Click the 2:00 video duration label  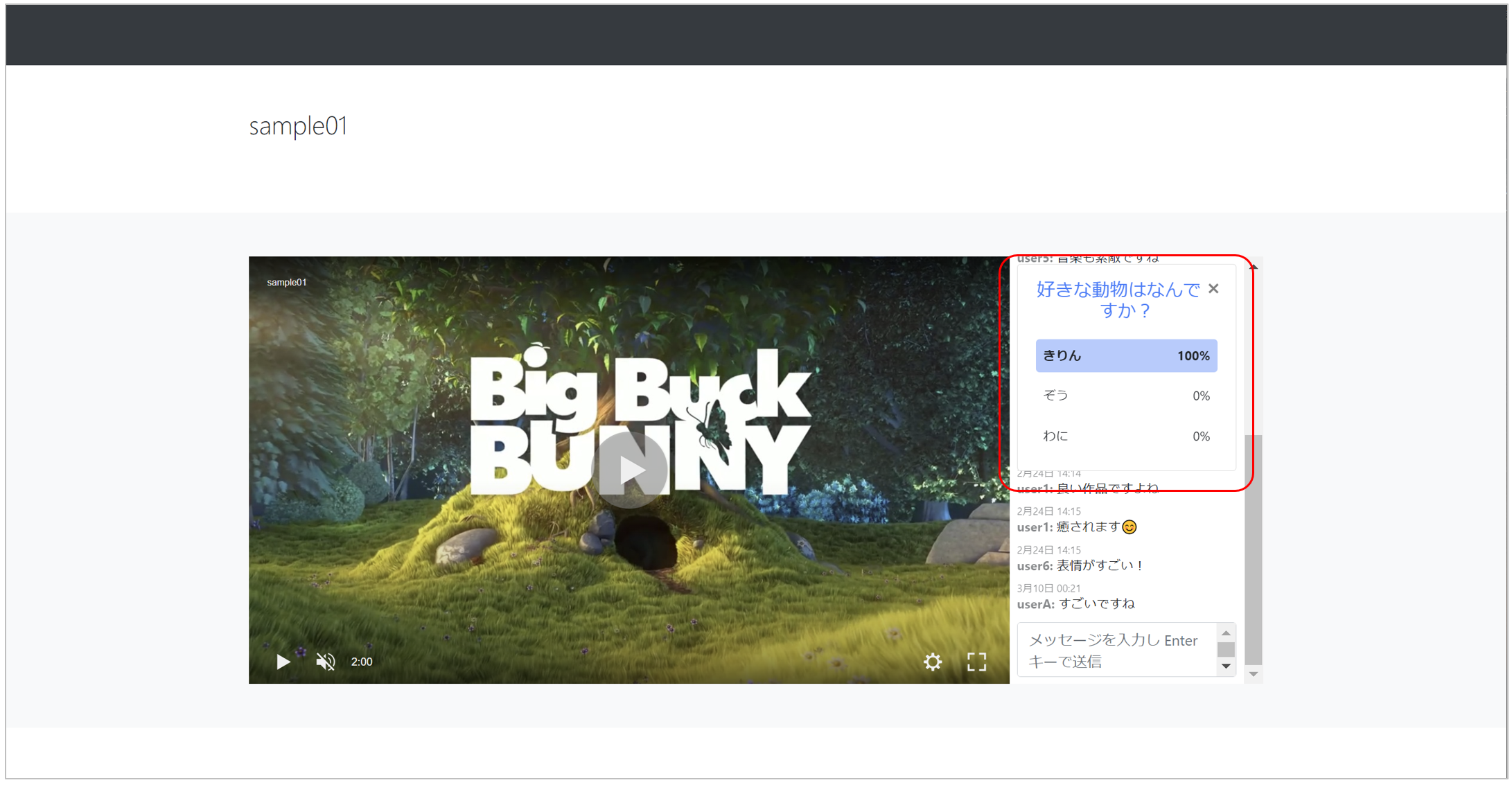(362, 662)
